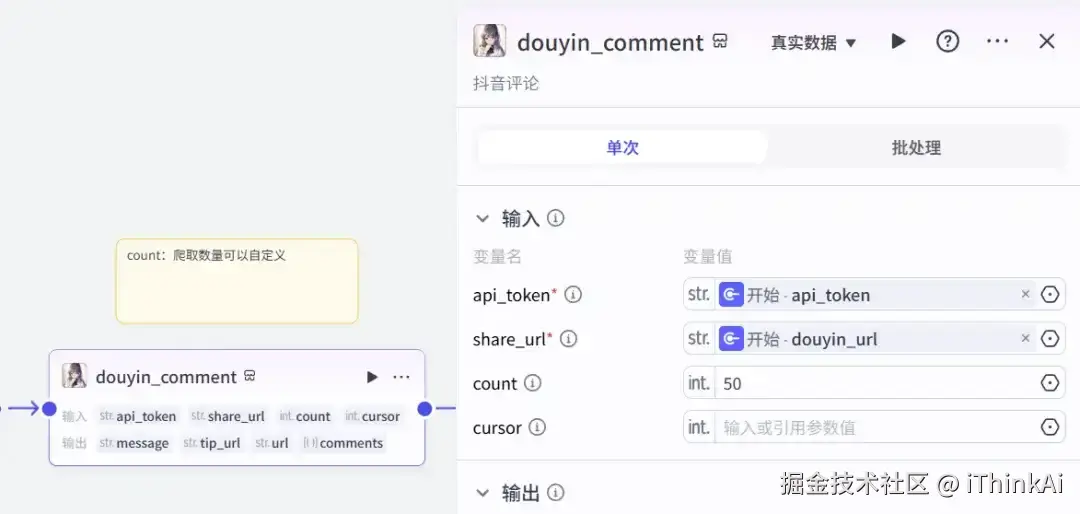
Task: Click plugin badge icon beside panel title
Action: tap(720, 41)
